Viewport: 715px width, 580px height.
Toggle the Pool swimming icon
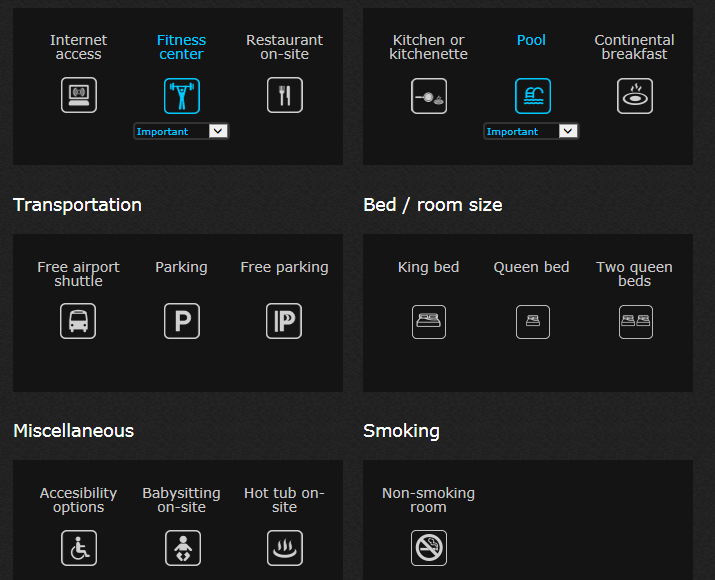(532, 96)
